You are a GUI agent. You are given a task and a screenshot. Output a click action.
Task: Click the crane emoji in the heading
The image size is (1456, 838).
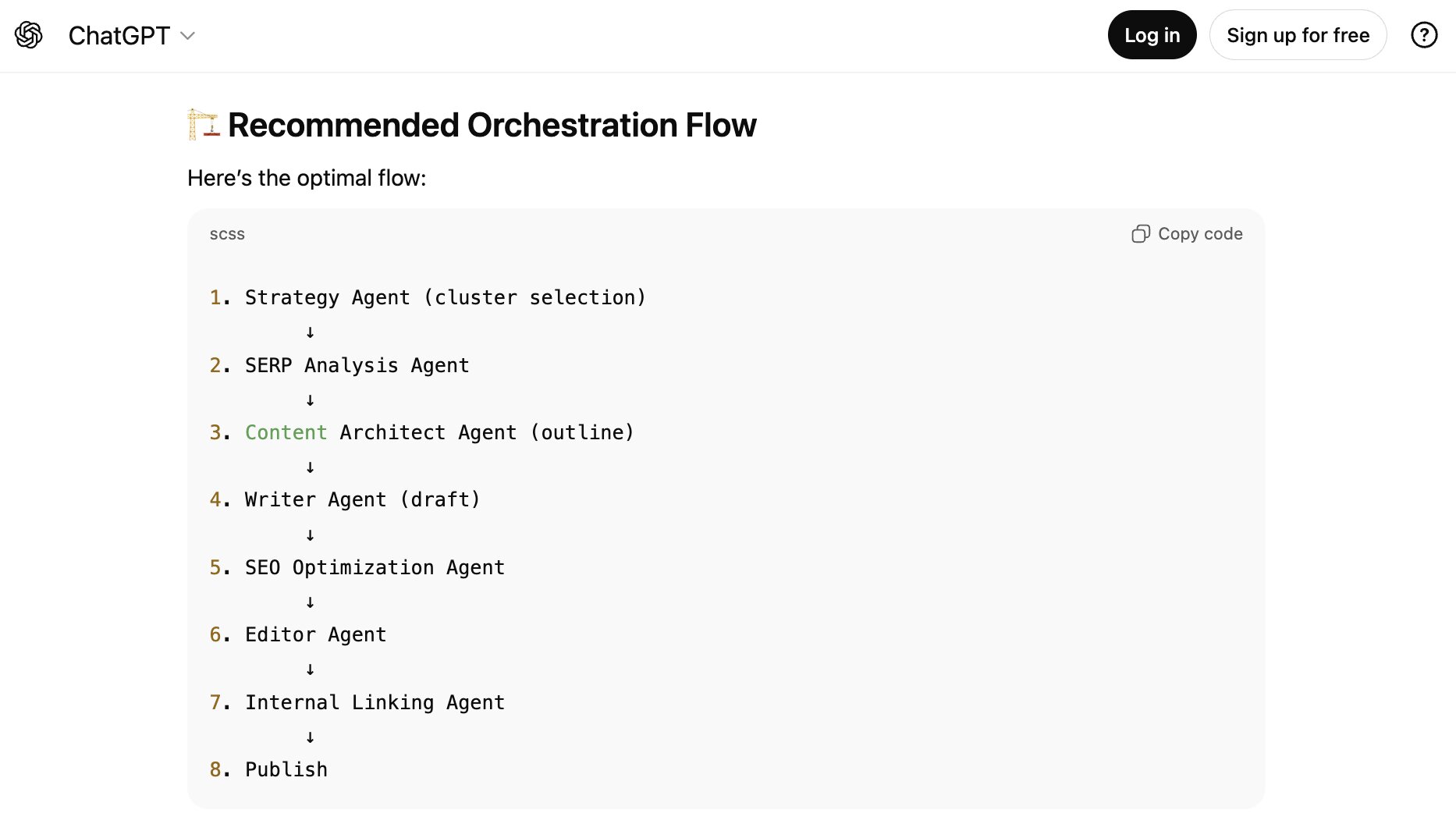pos(202,125)
